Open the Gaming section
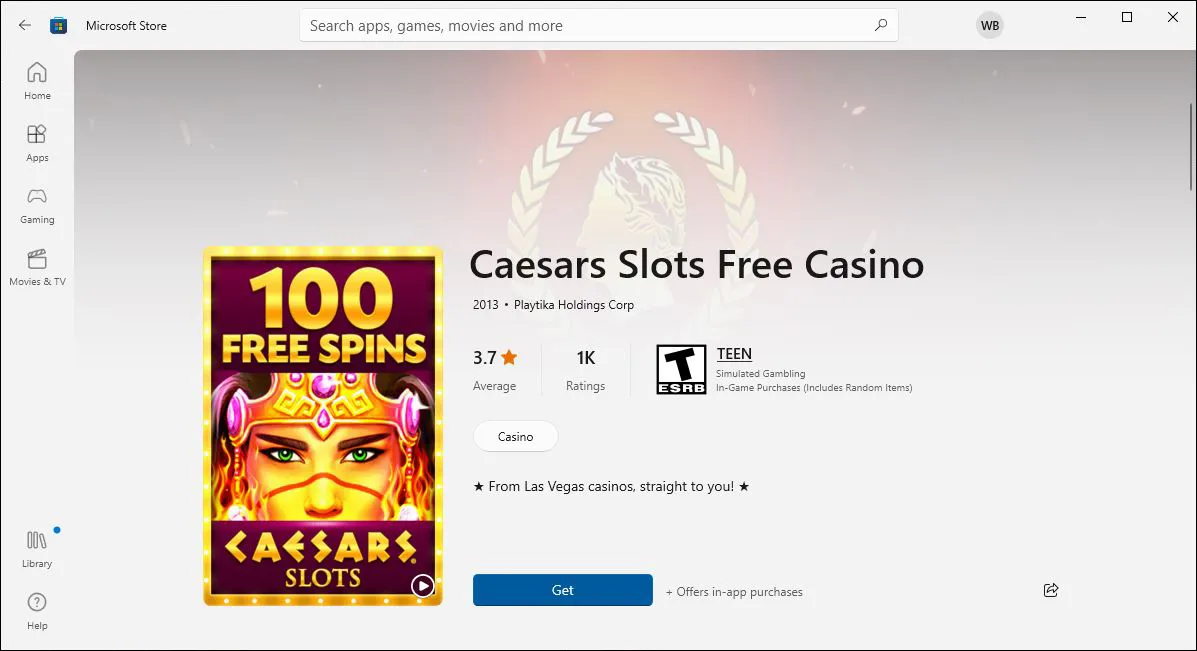This screenshot has height=651, width=1197. pos(37,205)
